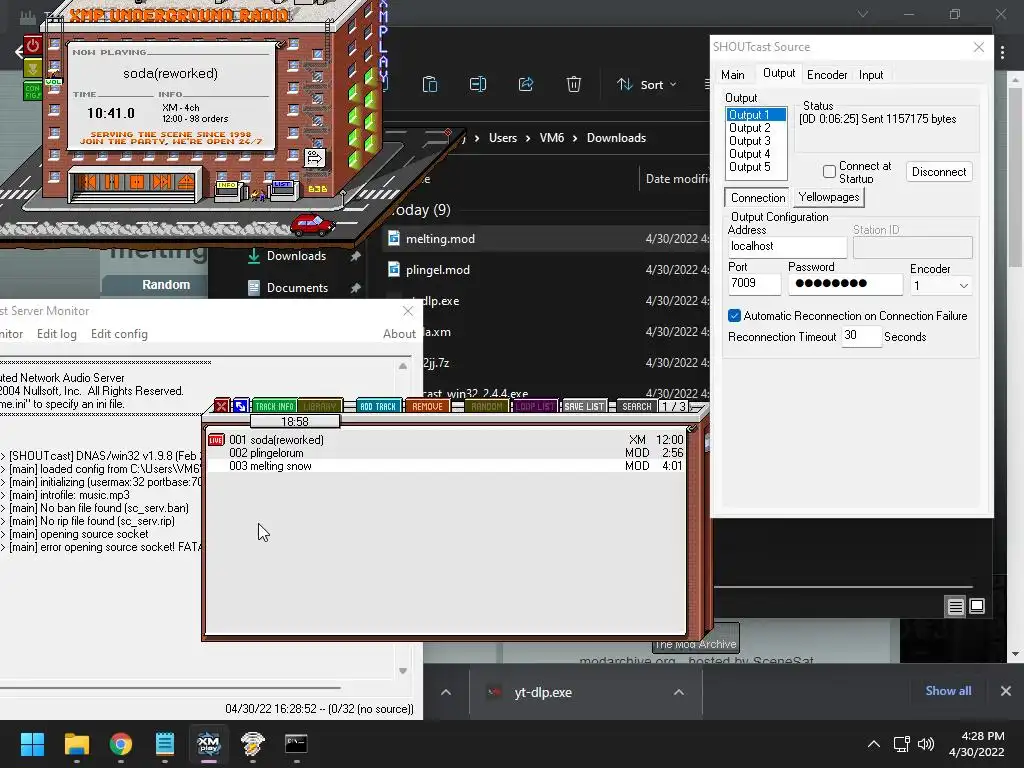Click the red power button on XMPlay

click(33, 46)
